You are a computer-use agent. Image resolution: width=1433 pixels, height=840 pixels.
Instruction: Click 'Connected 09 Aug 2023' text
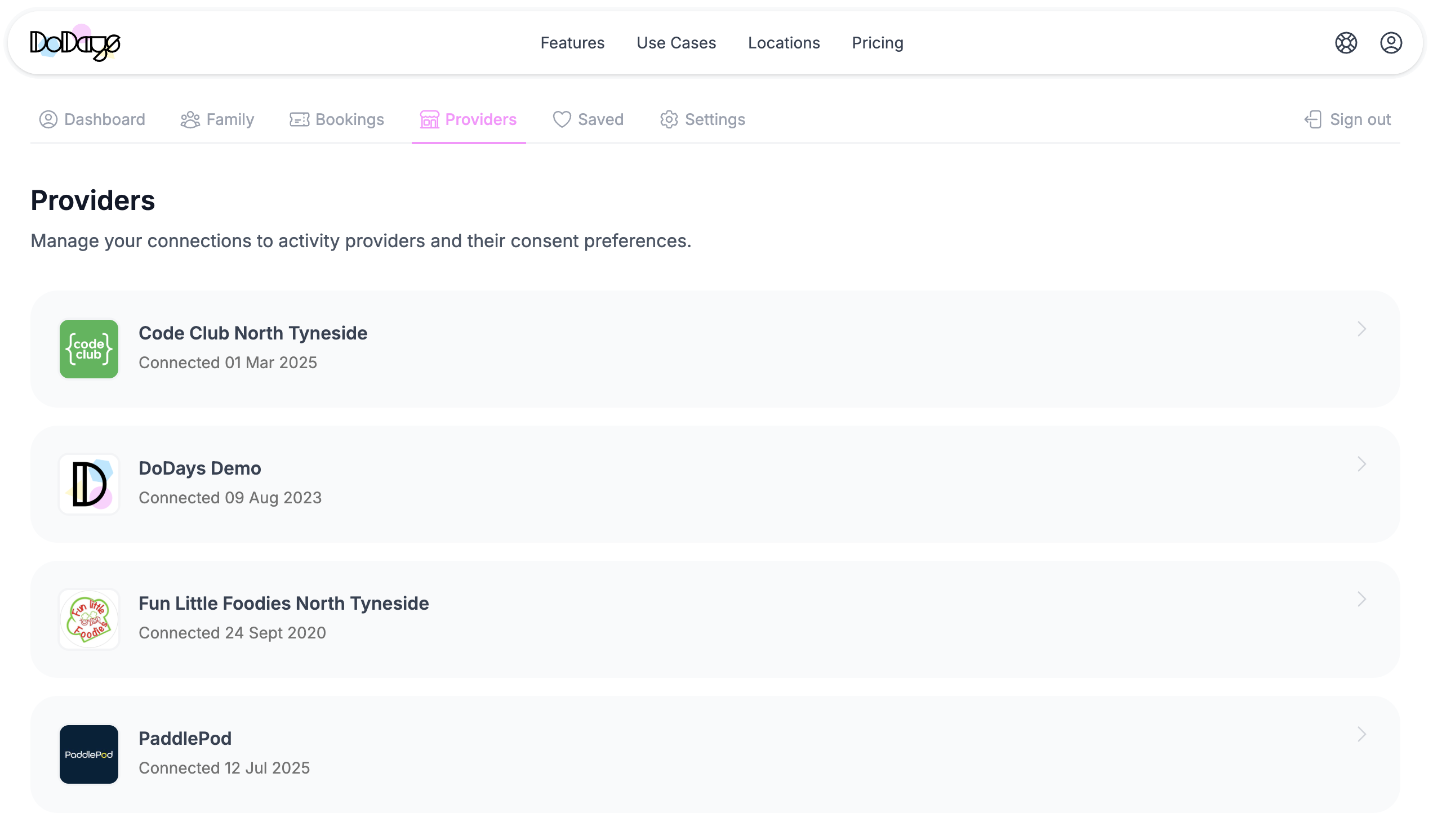click(230, 498)
